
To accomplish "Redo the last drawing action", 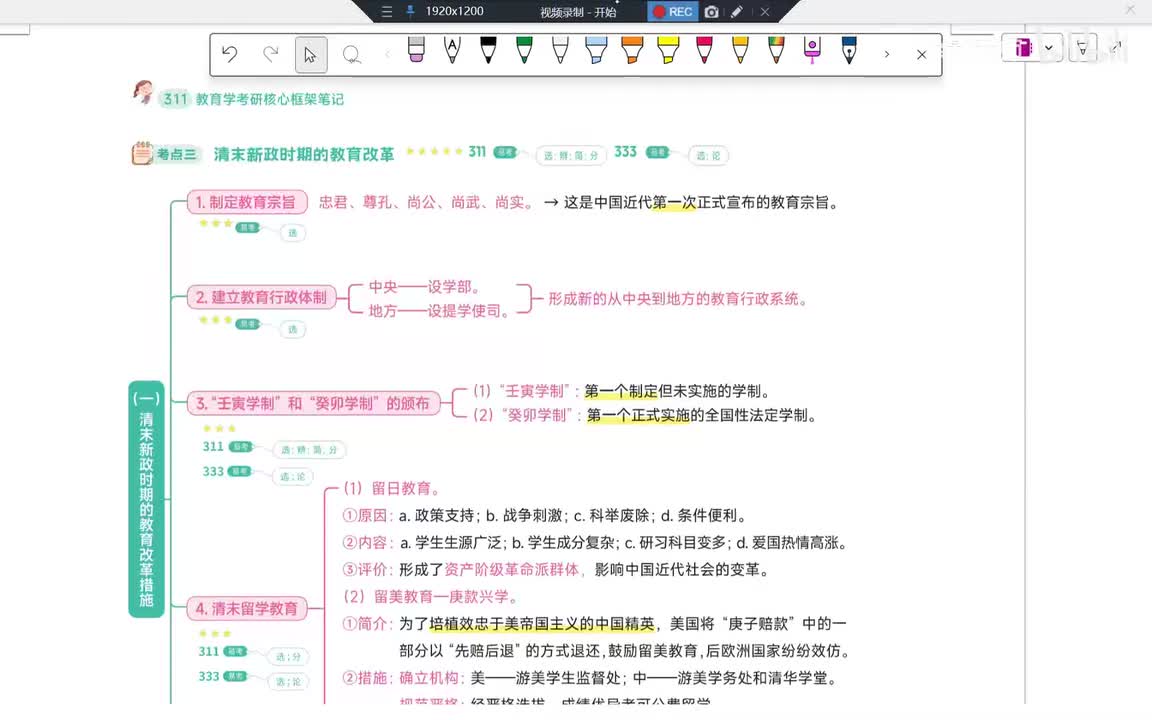I will tap(271, 54).
